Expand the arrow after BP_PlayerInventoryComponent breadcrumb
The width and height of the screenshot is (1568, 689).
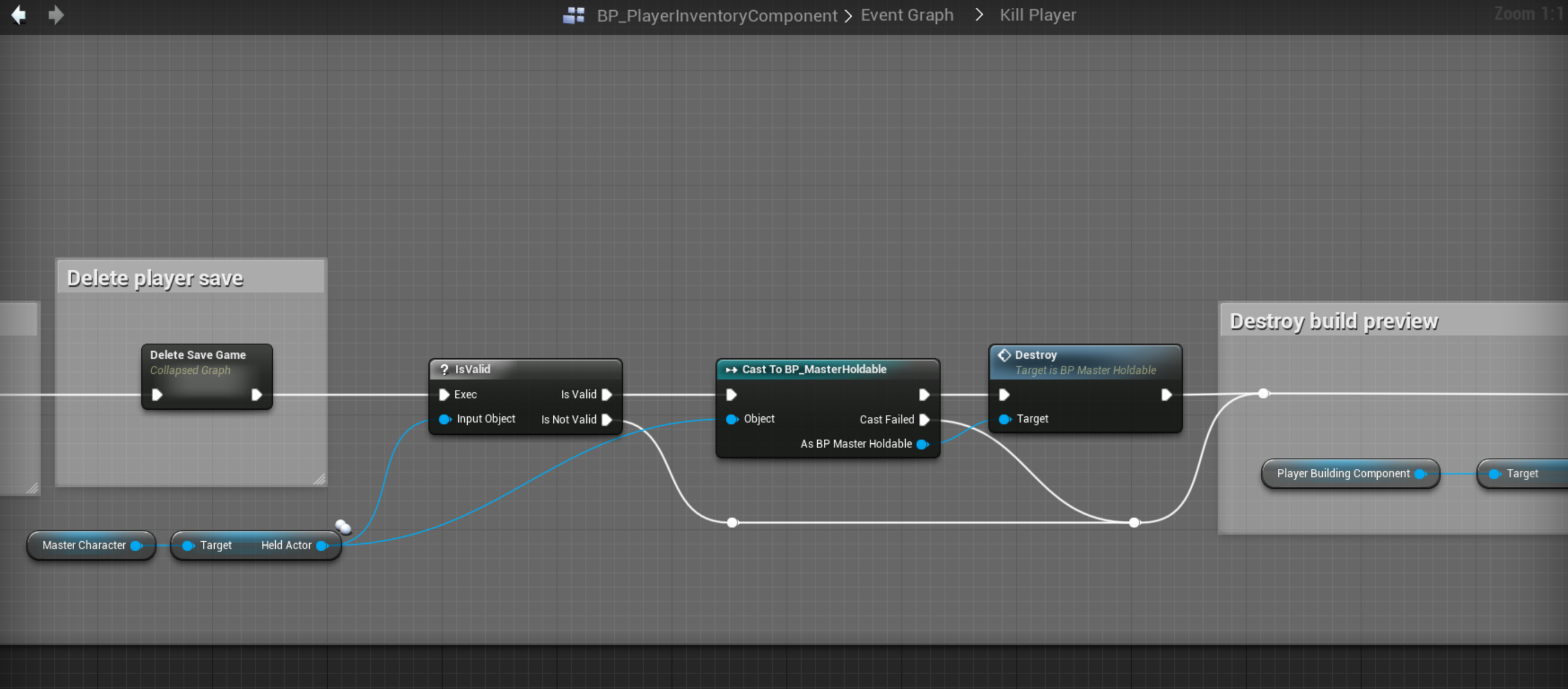[x=848, y=16]
